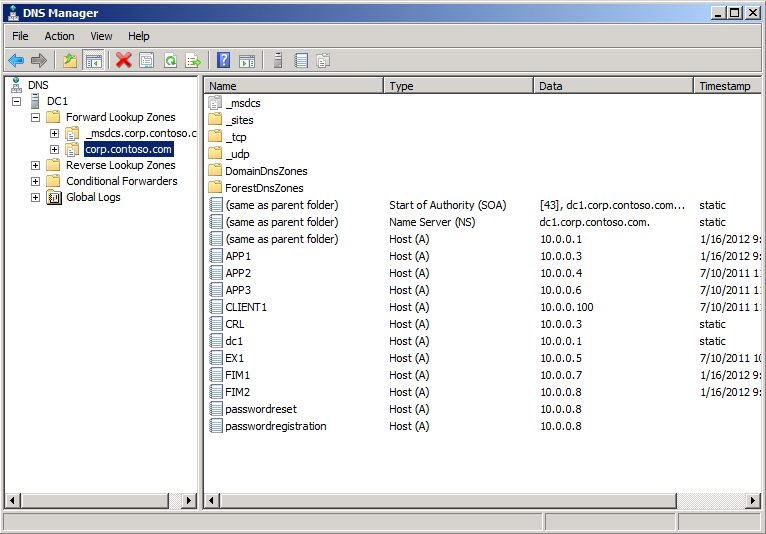Sort by the Timestamp column header
The width and height of the screenshot is (766, 534).
coord(727,86)
